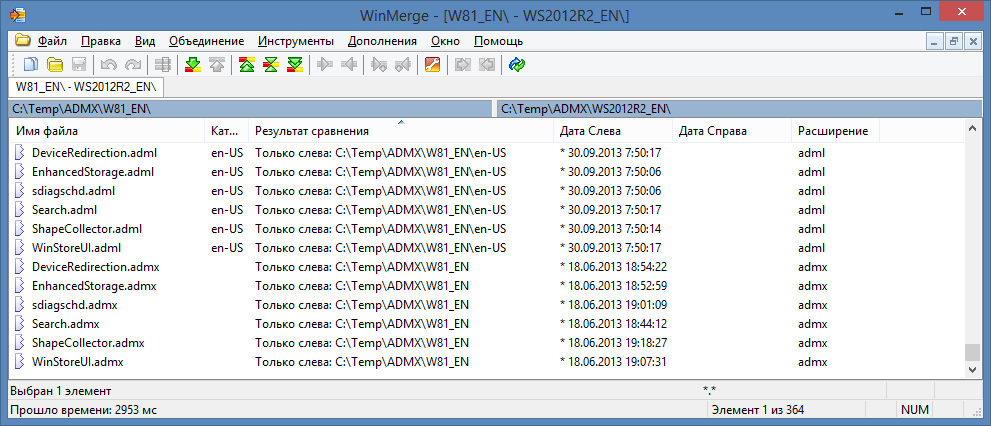Open the Окно menu

[x=445, y=41]
